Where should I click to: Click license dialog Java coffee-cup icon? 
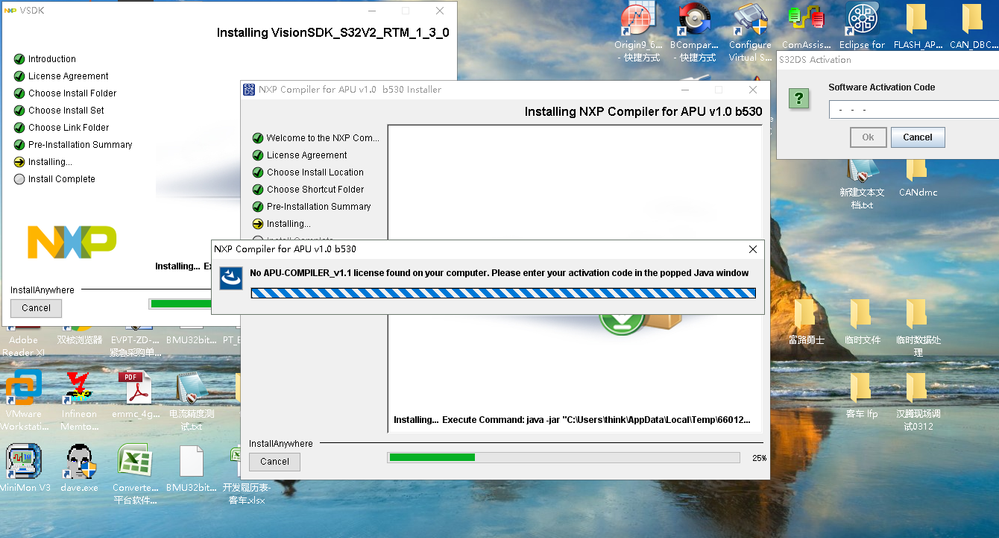click(x=231, y=279)
